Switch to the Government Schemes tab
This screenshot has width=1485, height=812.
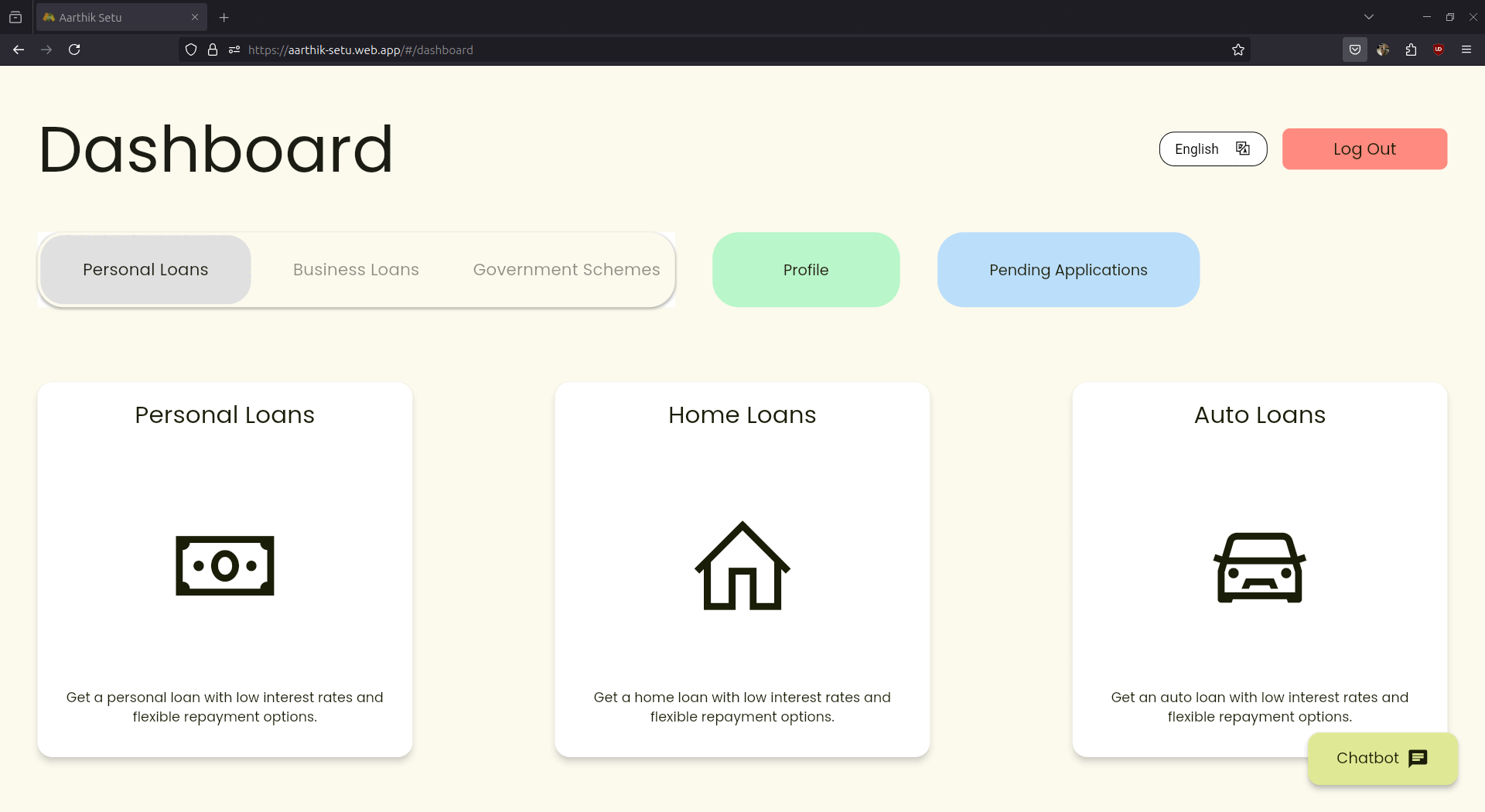pyautogui.click(x=567, y=270)
